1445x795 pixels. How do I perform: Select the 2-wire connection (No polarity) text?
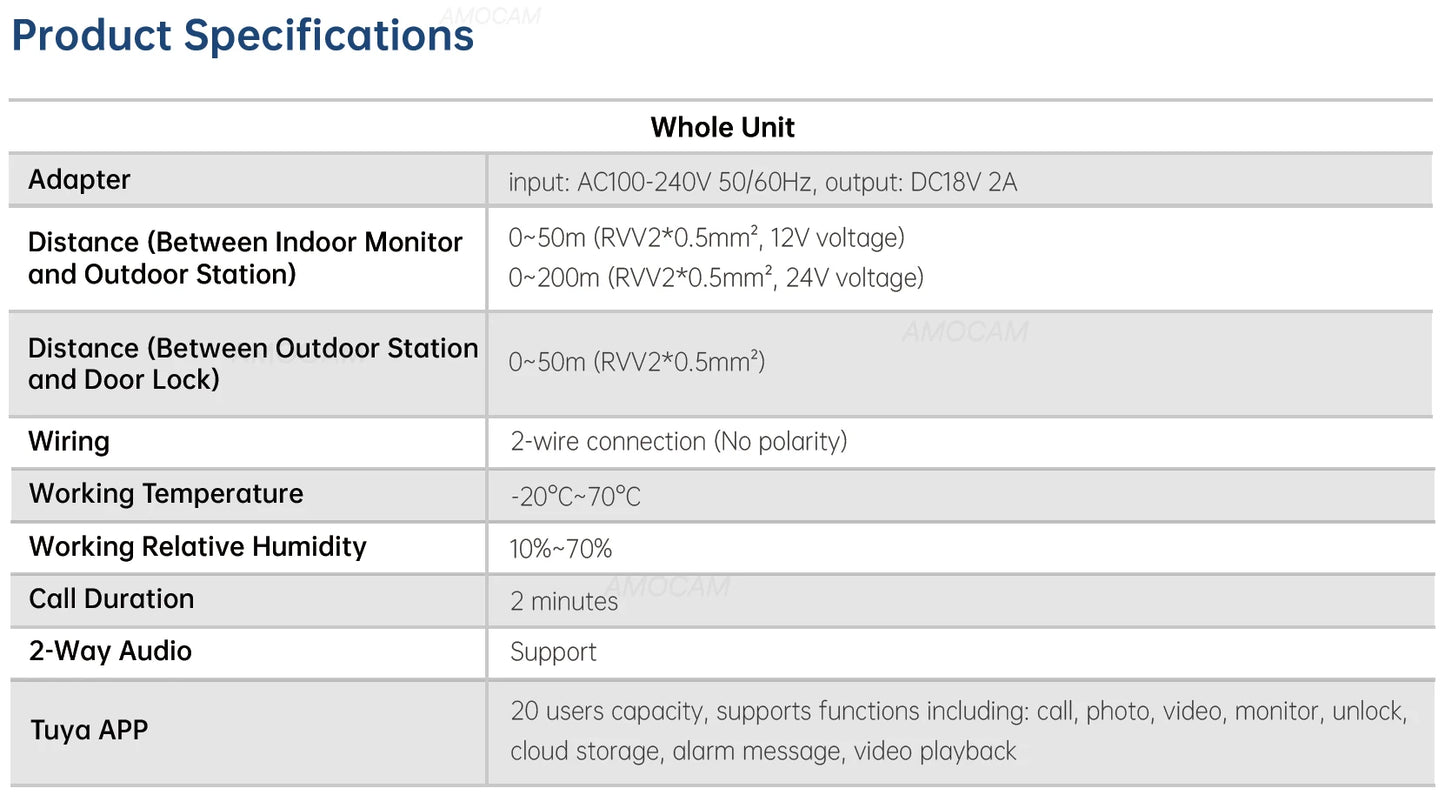[x=678, y=442]
